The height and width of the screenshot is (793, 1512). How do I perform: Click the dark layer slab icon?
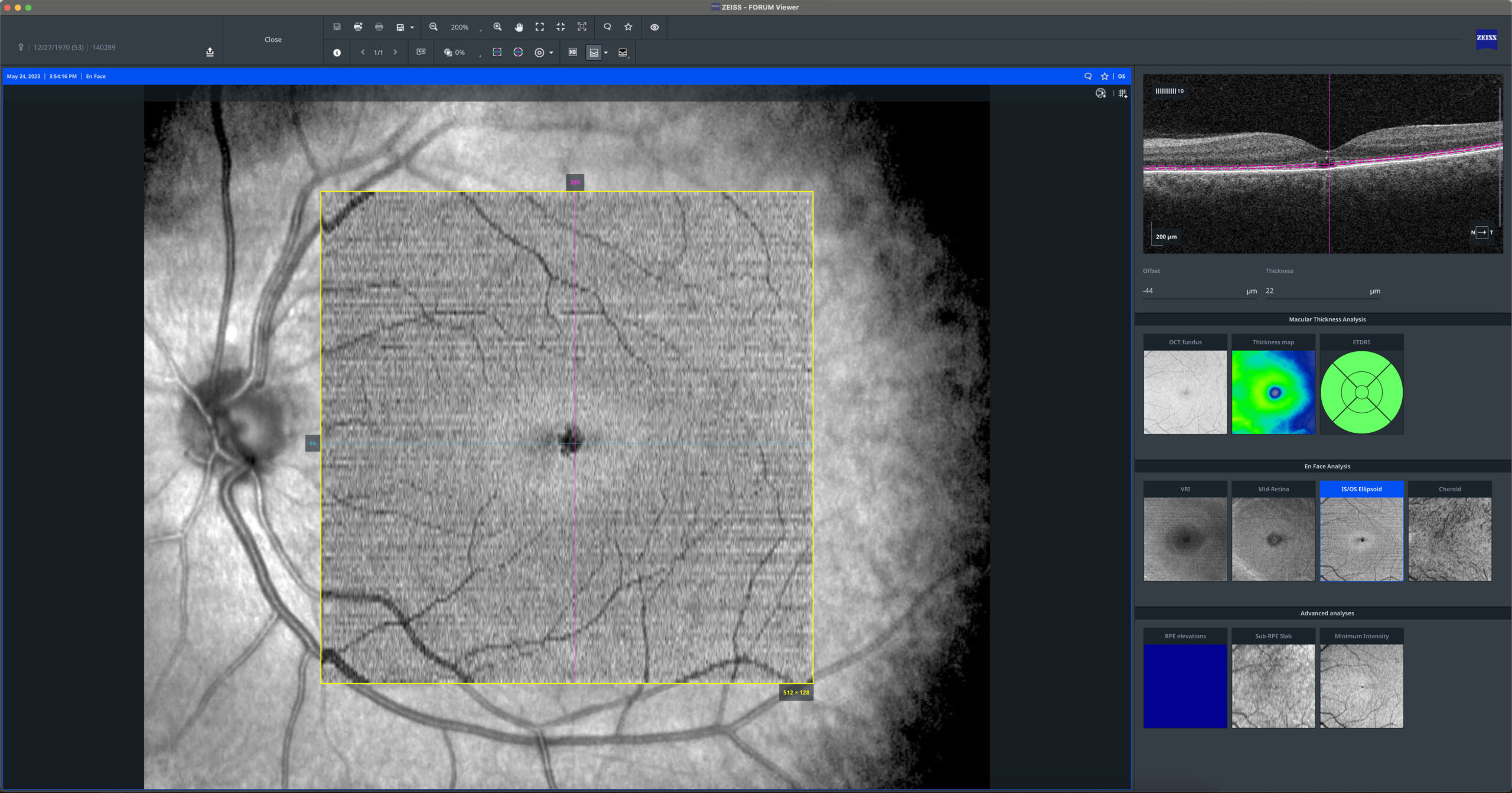(x=623, y=53)
